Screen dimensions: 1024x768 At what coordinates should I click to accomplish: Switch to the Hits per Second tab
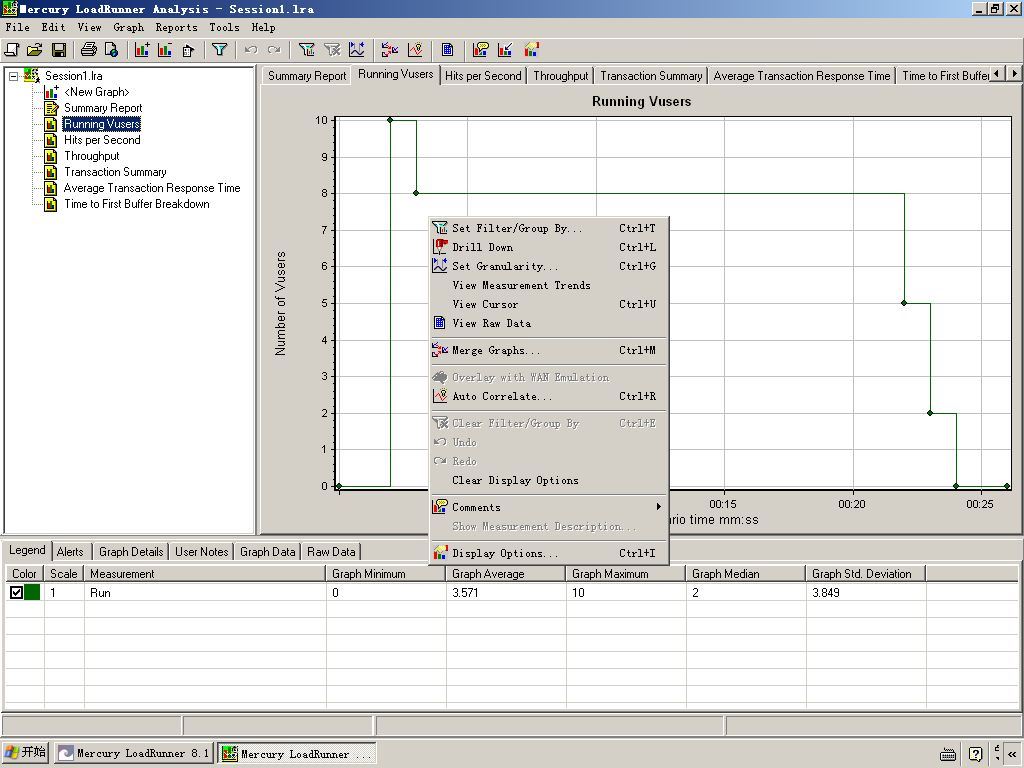coord(483,76)
